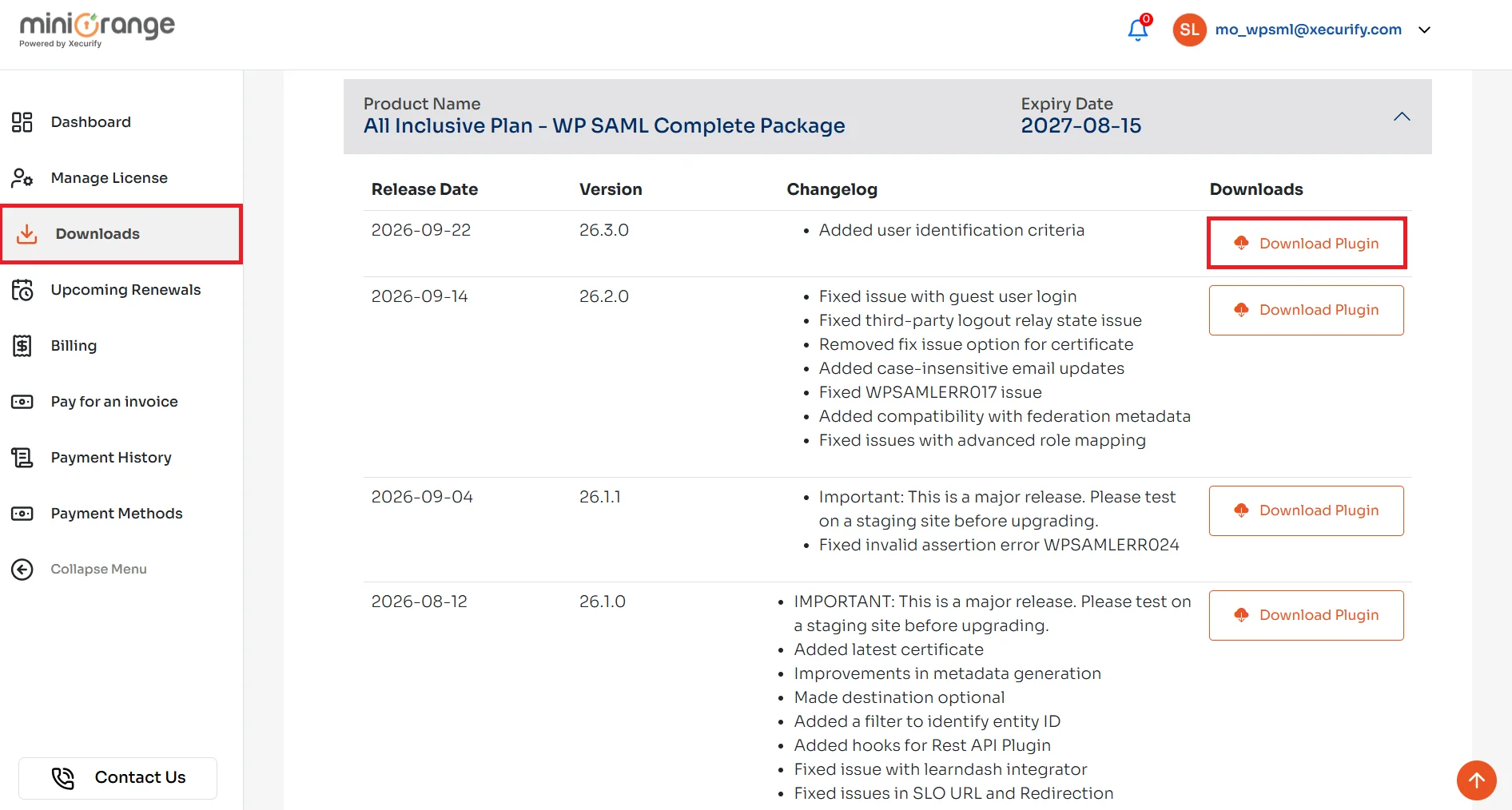This screenshot has width=1512, height=810.
Task: Click the Manage License user icon
Action: point(22,177)
